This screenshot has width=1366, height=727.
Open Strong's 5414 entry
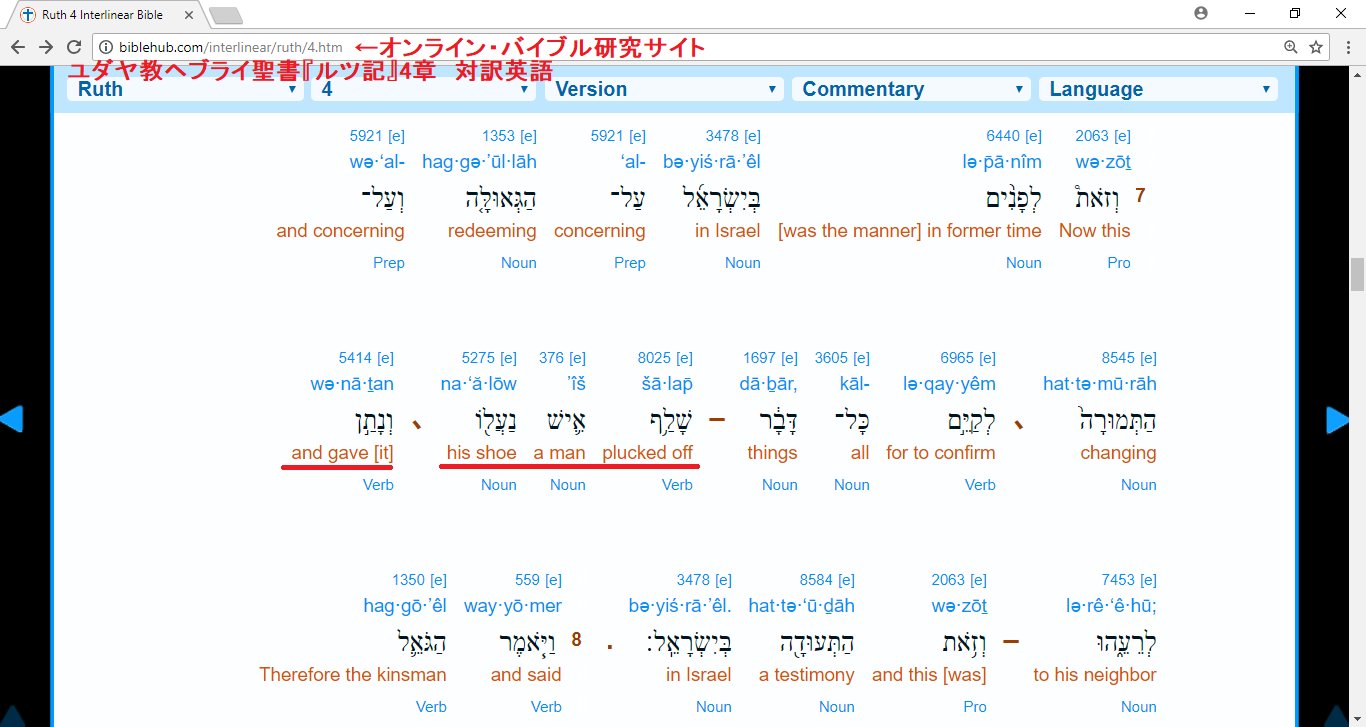coord(355,358)
